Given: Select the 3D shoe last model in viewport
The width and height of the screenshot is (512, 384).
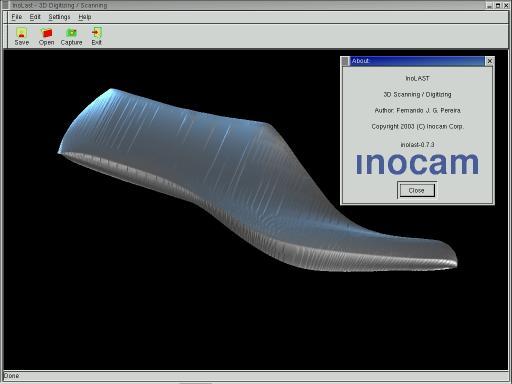Looking at the screenshot, I should 257,180.
